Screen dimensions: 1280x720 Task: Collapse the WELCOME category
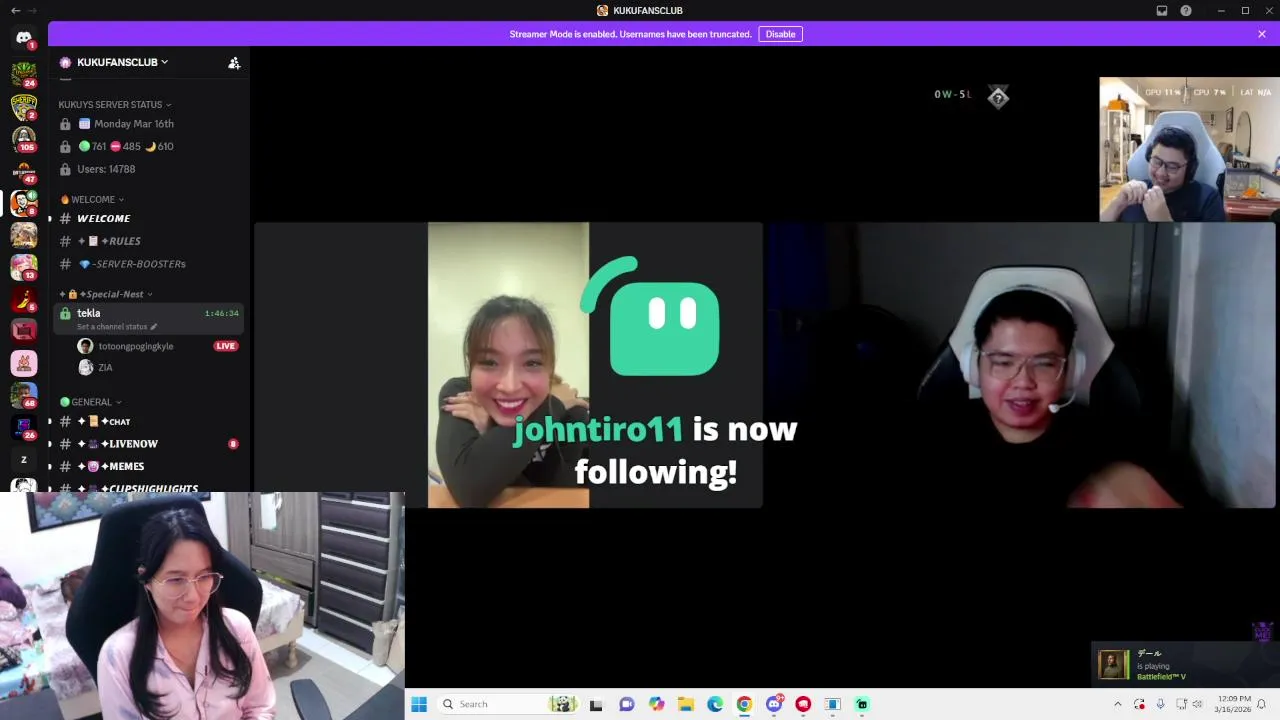92,199
